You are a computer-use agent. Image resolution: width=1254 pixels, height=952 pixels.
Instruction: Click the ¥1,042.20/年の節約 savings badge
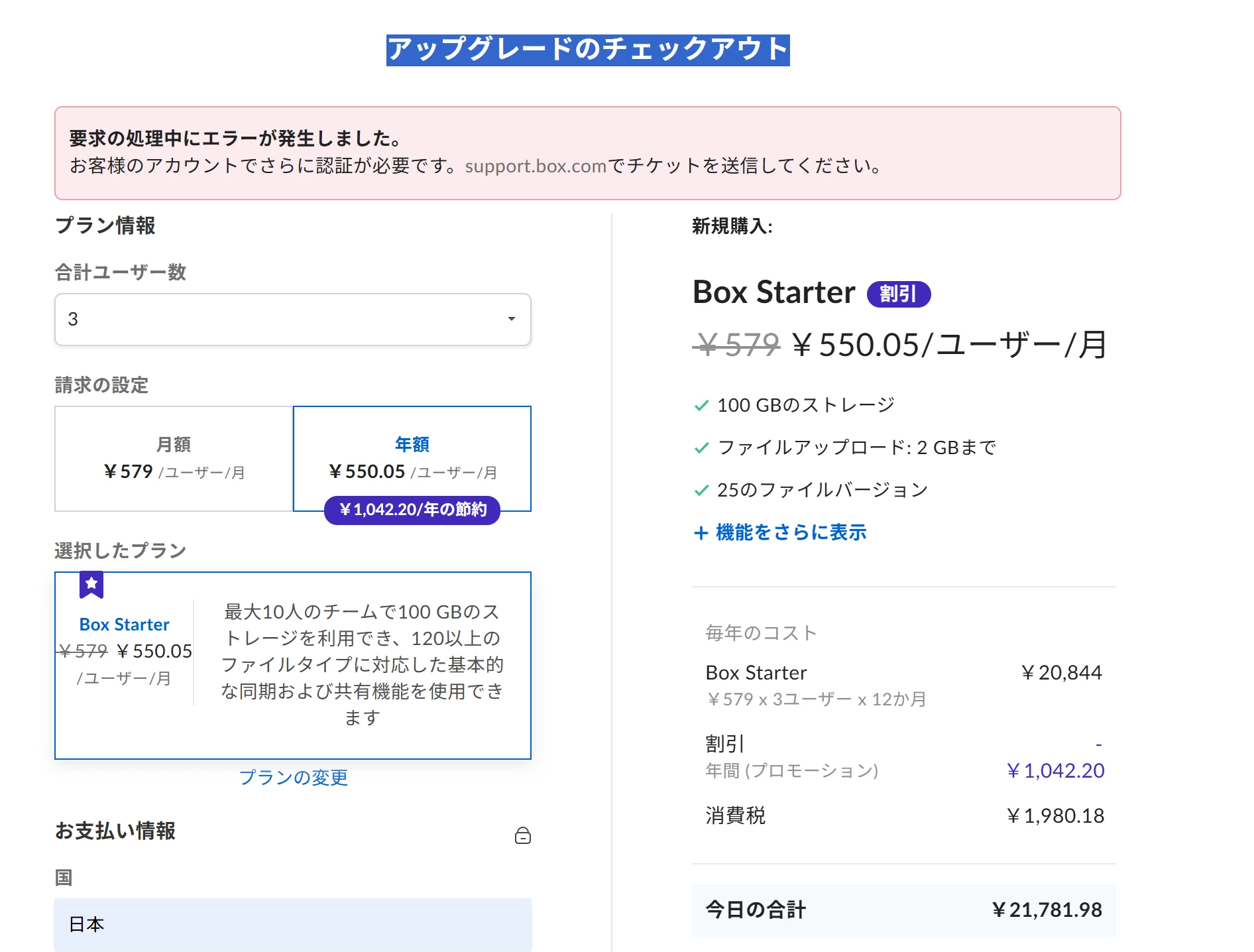tap(412, 510)
